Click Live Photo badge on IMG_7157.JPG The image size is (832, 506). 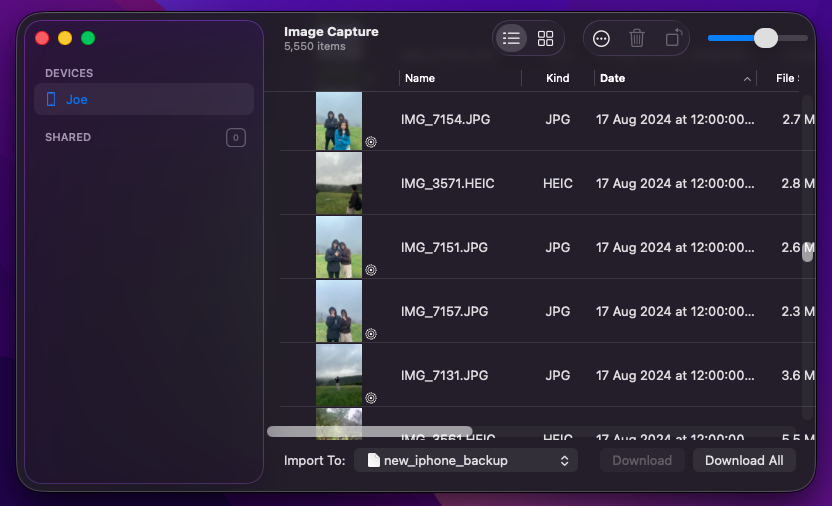point(371,334)
